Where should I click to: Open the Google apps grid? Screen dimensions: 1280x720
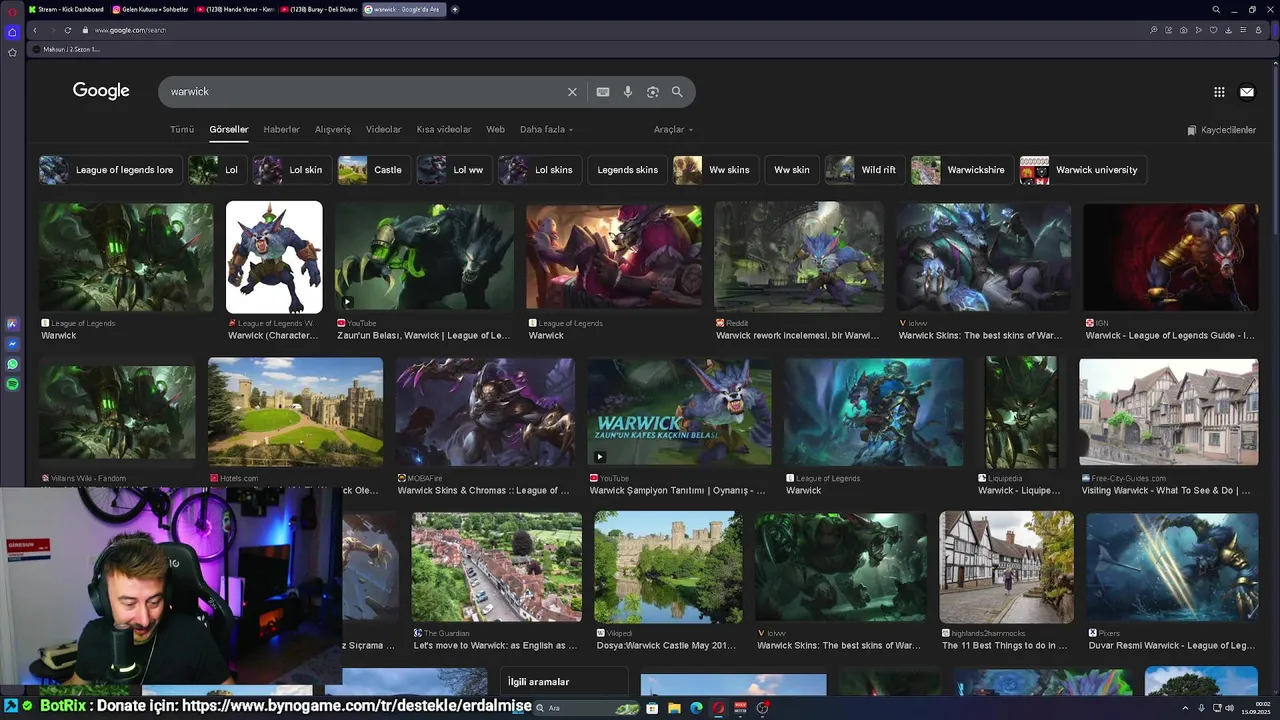1219,92
